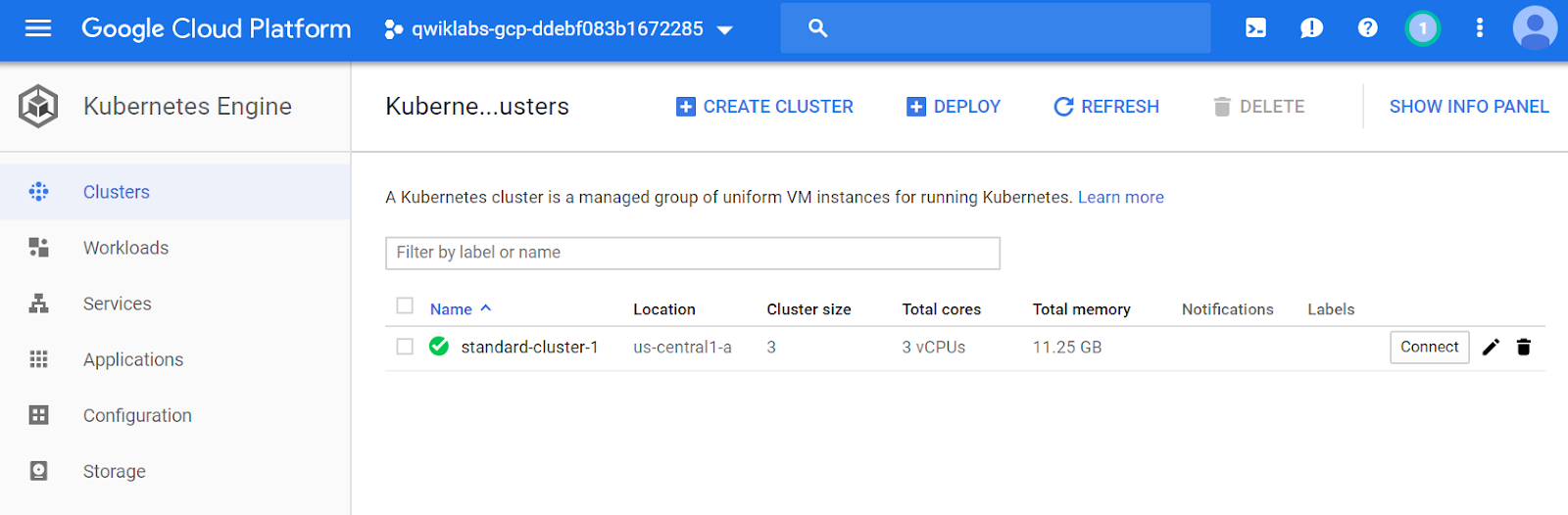Open Services in the sidebar
The image size is (1568, 515).
pyautogui.click(x=175, y=304)
